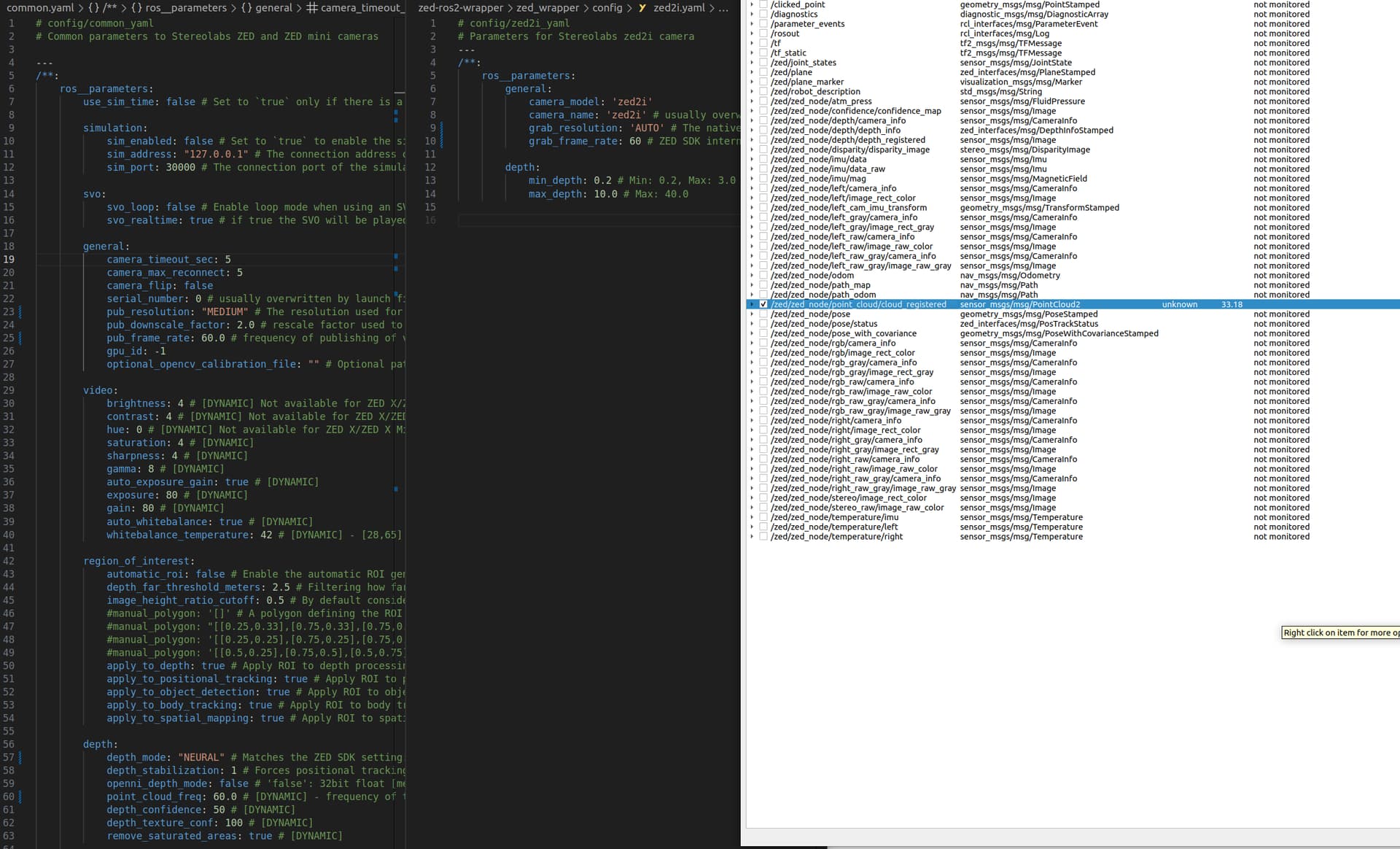Open the common.yaml breadcrumb item
The image size is (1400, 849).
coord(40,8)
